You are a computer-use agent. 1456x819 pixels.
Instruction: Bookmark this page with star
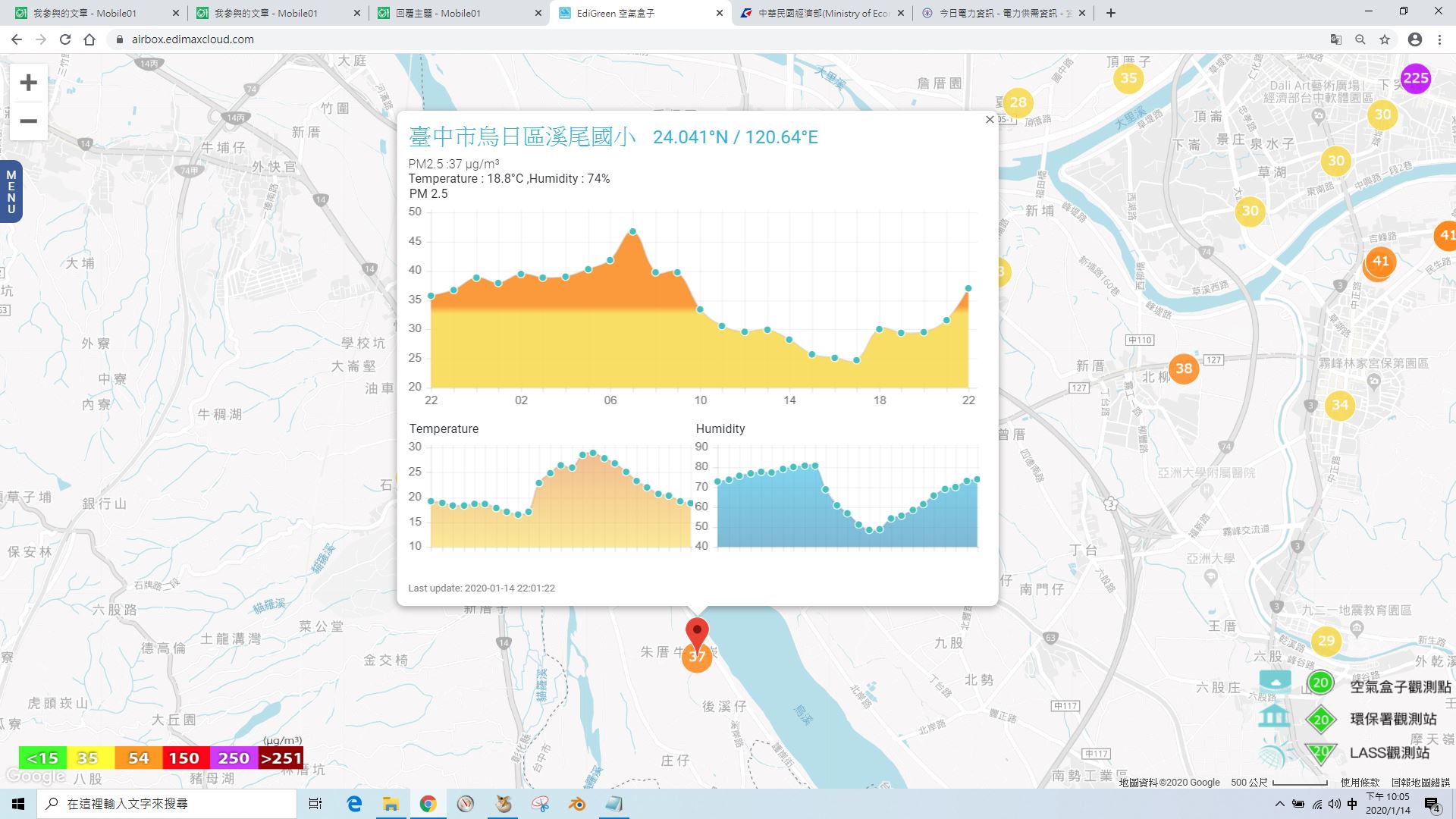coord(1385,39)
